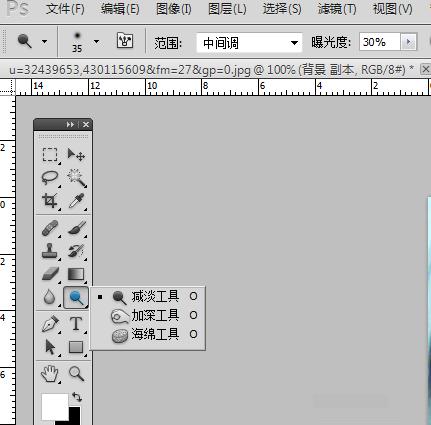The height and width of the screenshot is (425, 431).
Task: Open the 曝光度 slider arrow
Action: (x=408, y=42)
